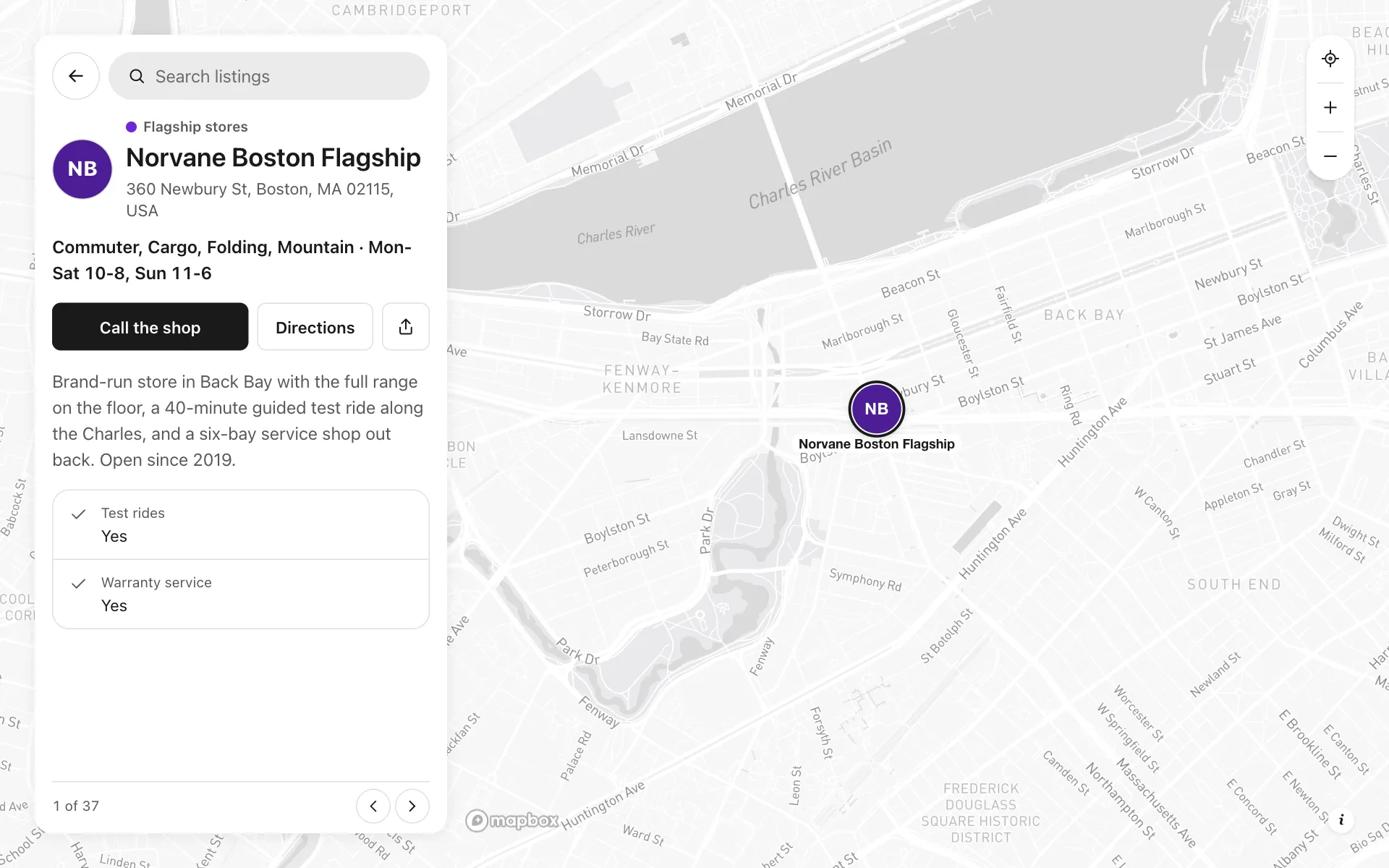Click the '1 of 37' counter
This screenshot has width=1389, height=868.
point(76,806)
